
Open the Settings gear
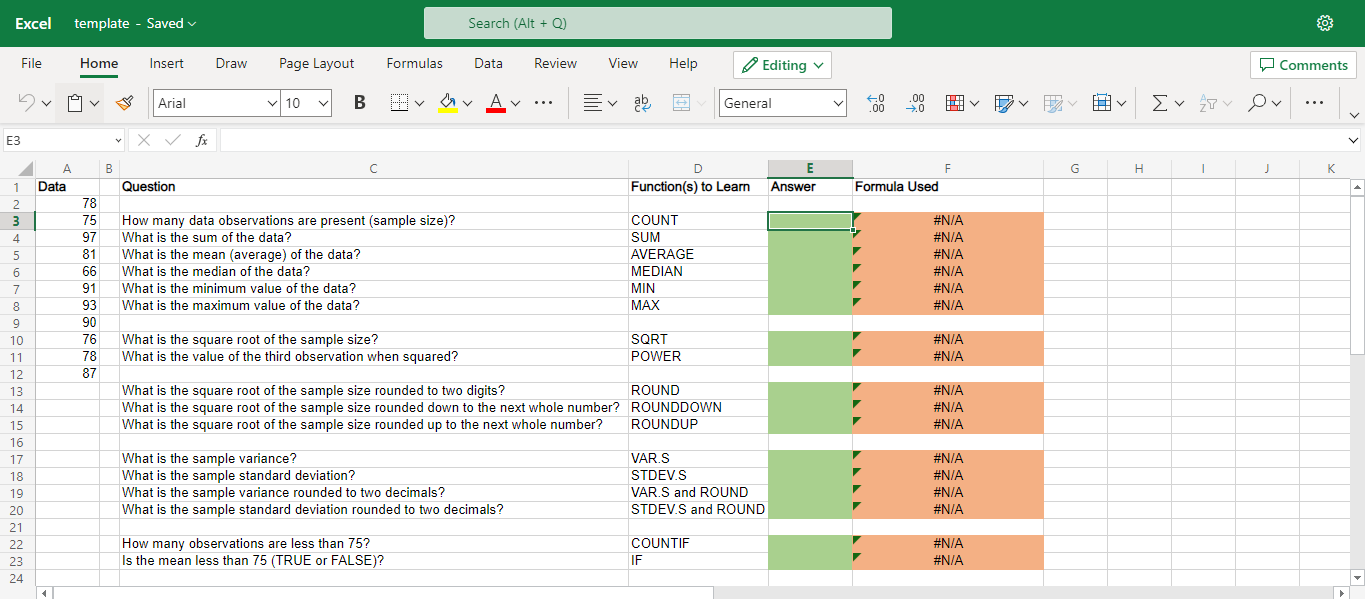1325,22
